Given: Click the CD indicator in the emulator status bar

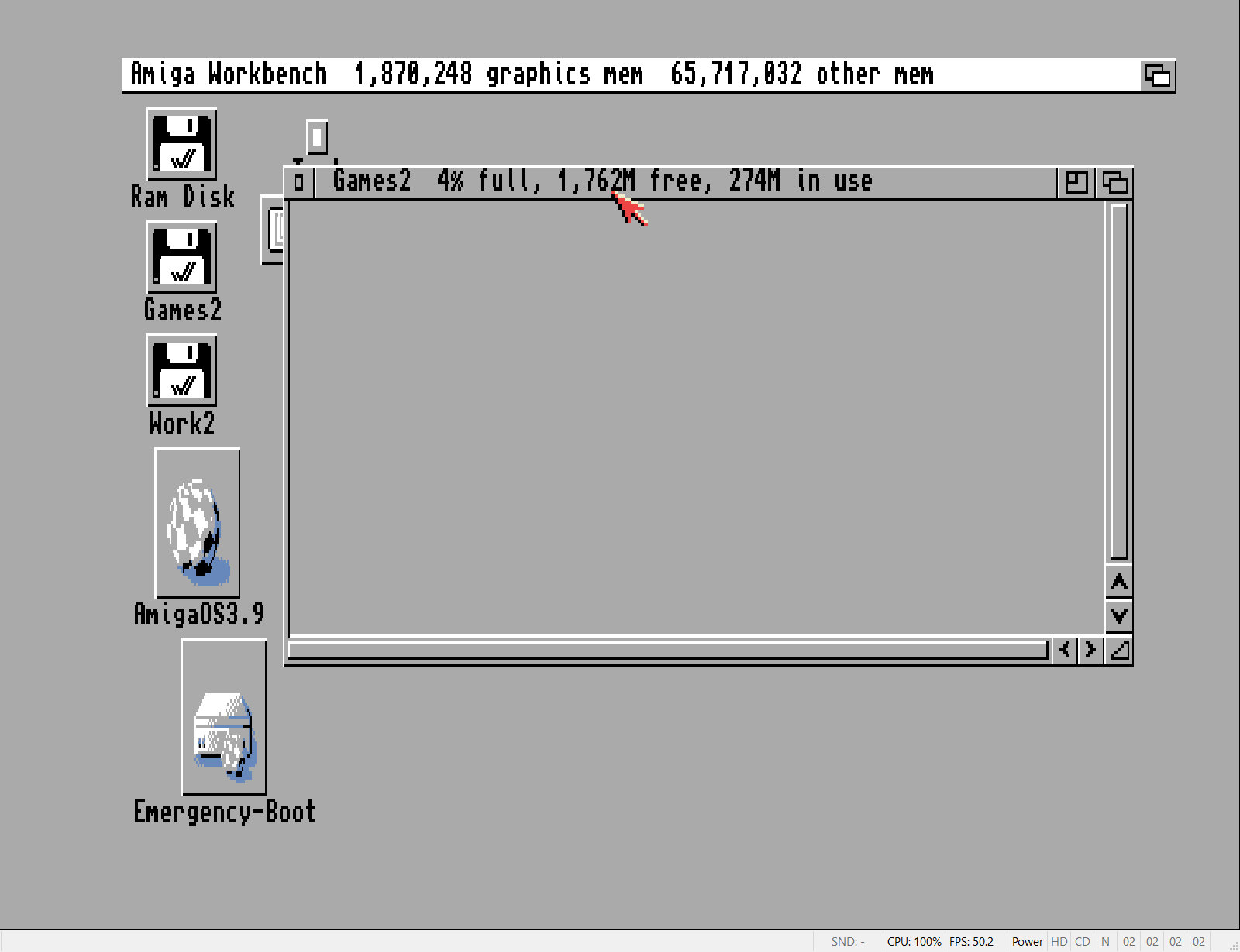Looking at the screenshot, I should point(1082,942).
